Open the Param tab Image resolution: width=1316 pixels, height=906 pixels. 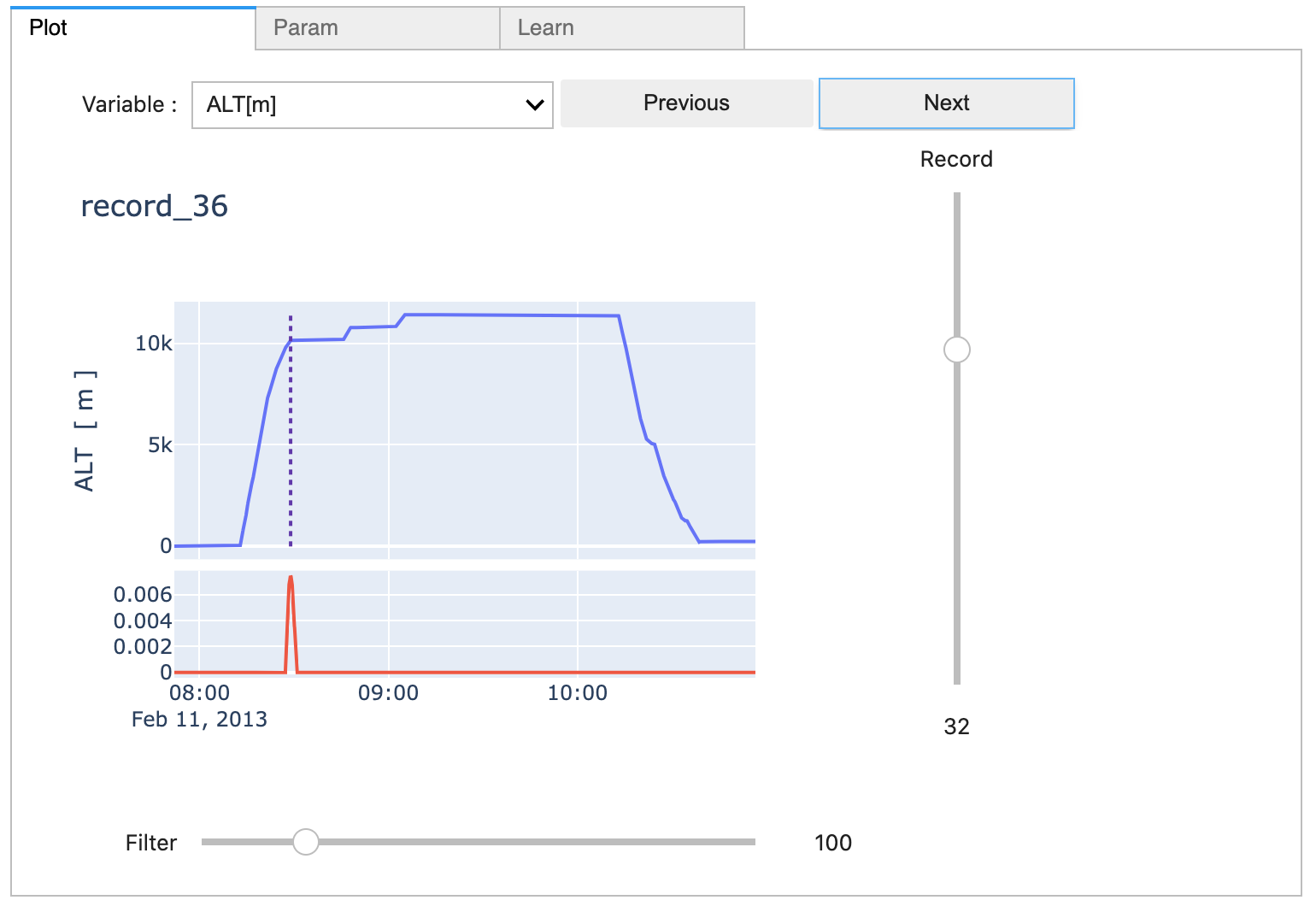[x=305, y=28]
